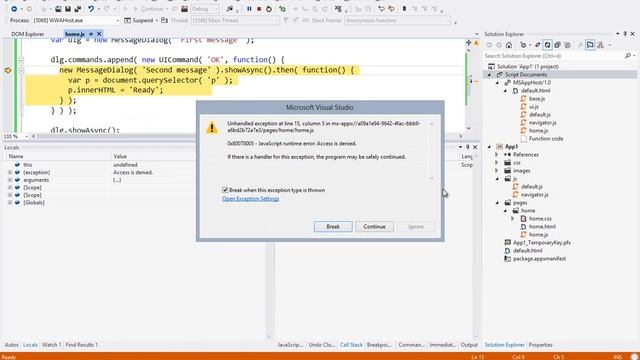Pin the home.js tab
This screenshot has height=360, width=640.
[x=91, y=34]
